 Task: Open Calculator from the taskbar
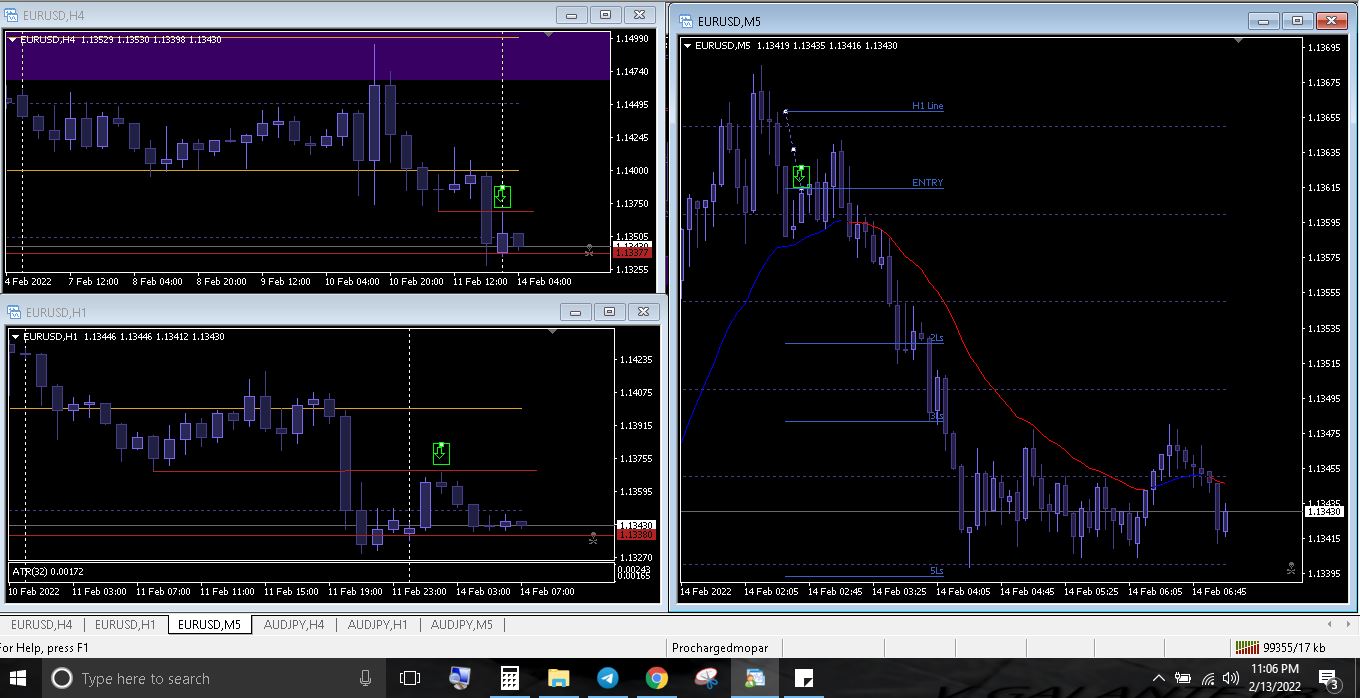click(510, 678)
